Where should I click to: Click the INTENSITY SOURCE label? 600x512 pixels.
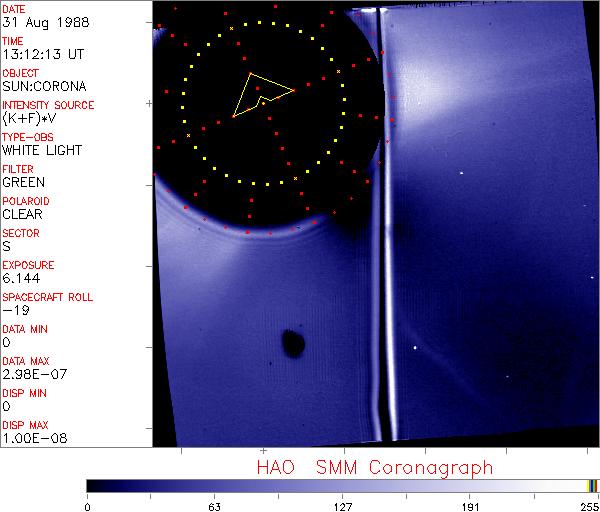[48, 105]
